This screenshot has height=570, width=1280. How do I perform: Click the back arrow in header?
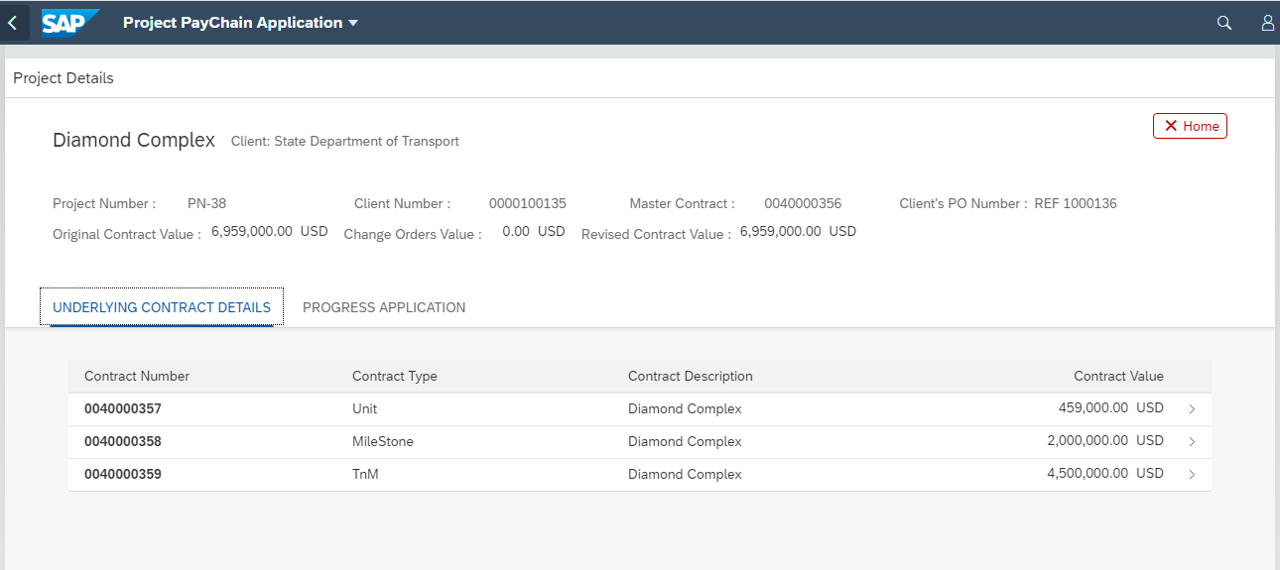click(x=13, y=22)
